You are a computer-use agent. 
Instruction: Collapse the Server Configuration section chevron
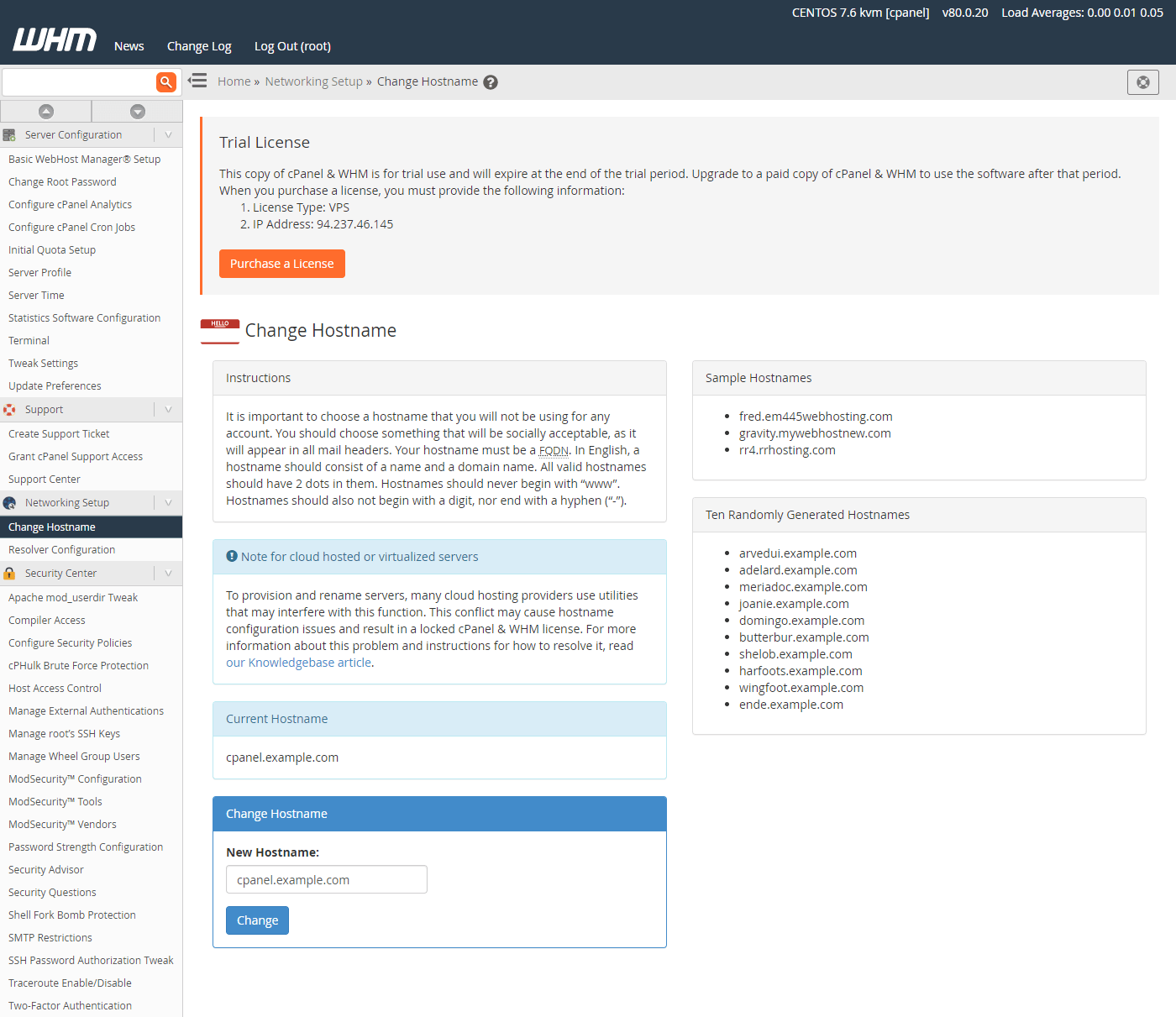pyautogui.click(x=168, y=135)
